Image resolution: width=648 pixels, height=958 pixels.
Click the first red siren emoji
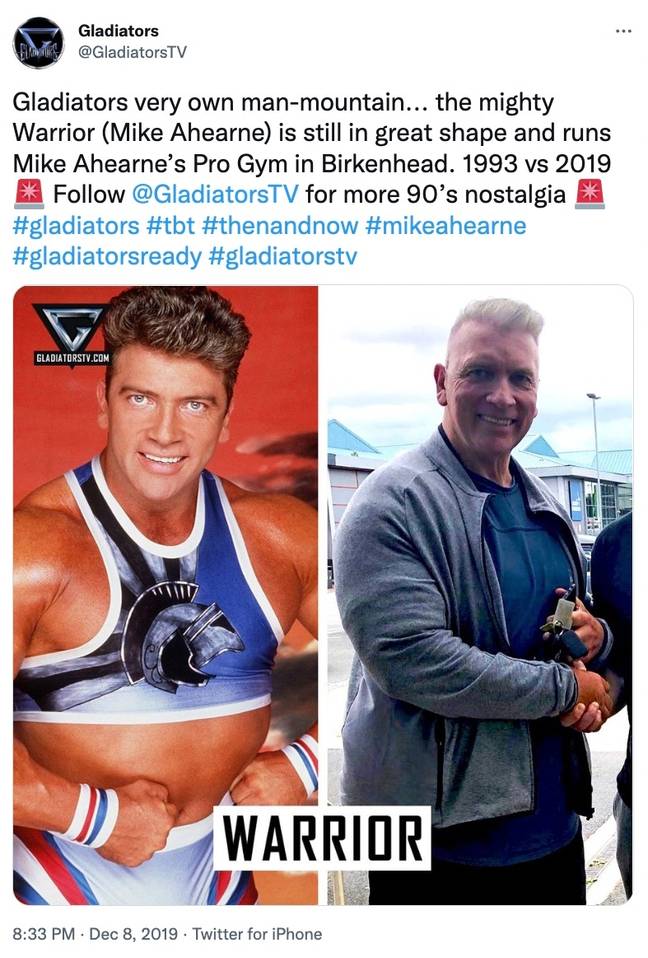(29, 194)
